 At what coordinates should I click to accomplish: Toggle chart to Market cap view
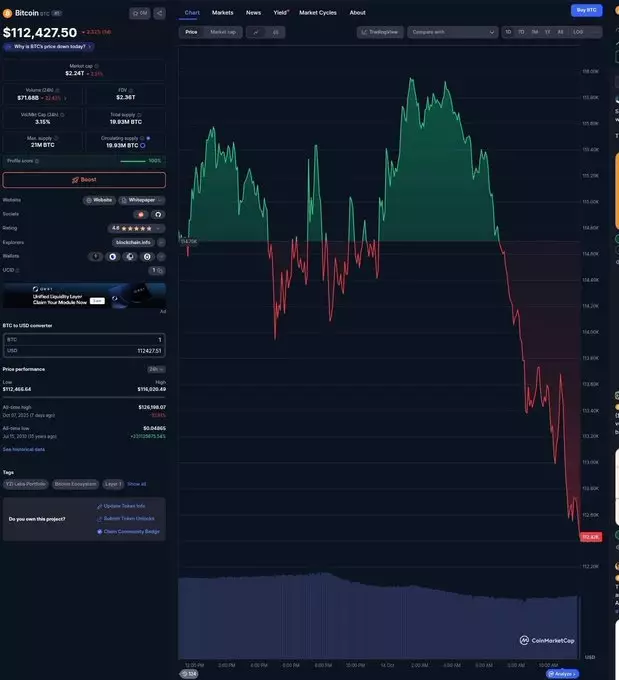click(223, 32)
